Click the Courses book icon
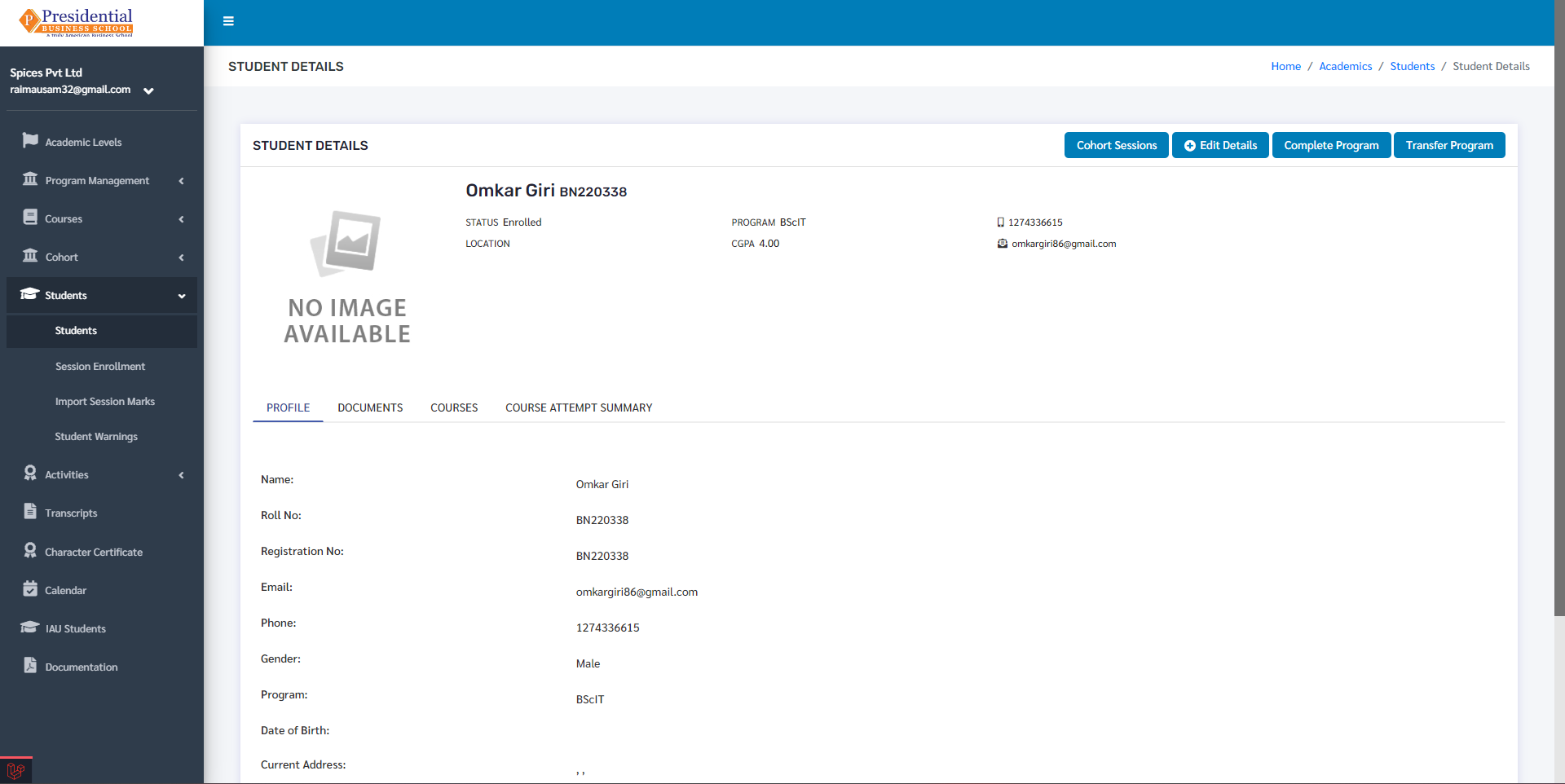Screen dimensions: 1565x784 point(30,217)
